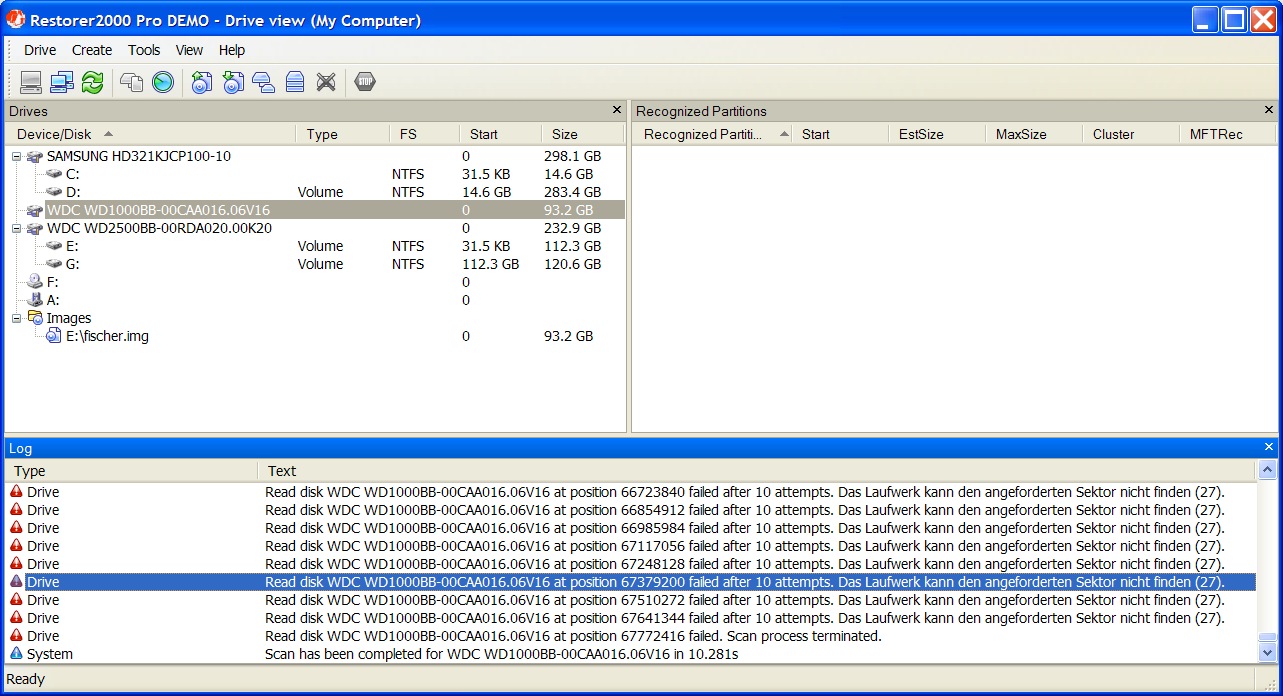The height and width of the screenshot is (696, 1283).
Task: Select the E:\fischer.img image entry
Action: click(x=107, y=336)
